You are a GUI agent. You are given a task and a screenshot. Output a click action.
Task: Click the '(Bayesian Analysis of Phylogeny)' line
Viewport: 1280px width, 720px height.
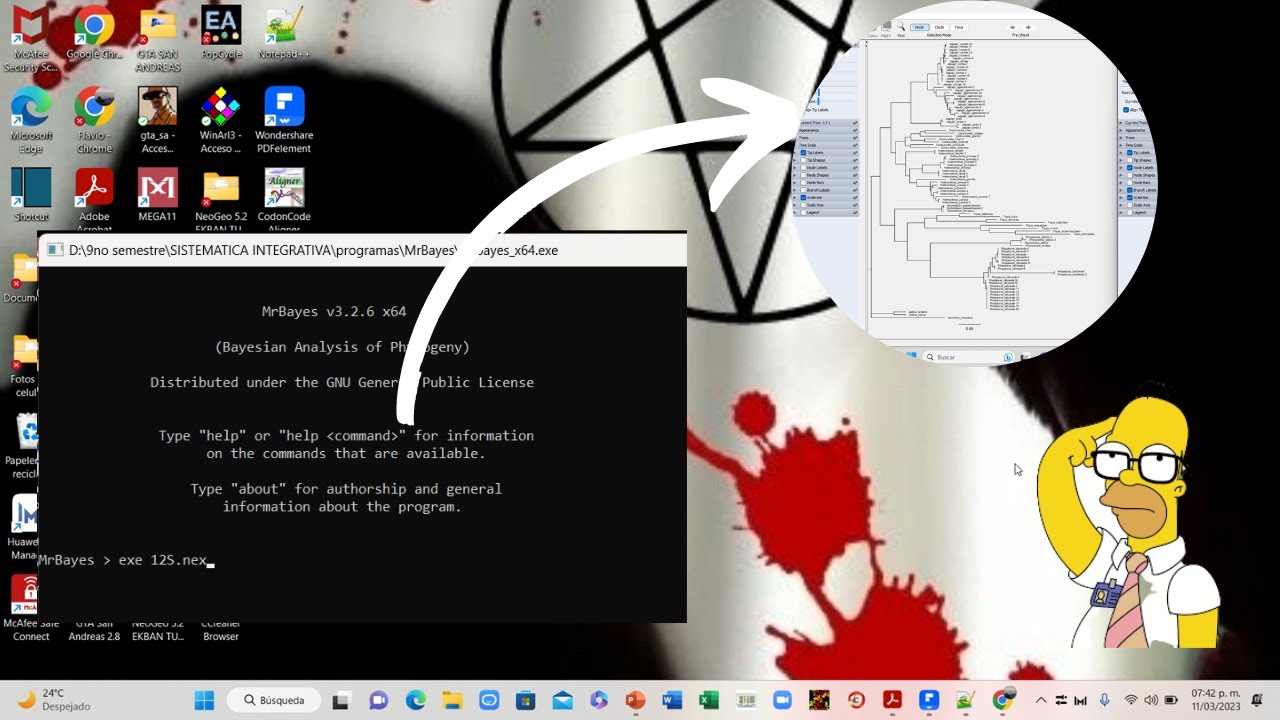coord(342,347)
